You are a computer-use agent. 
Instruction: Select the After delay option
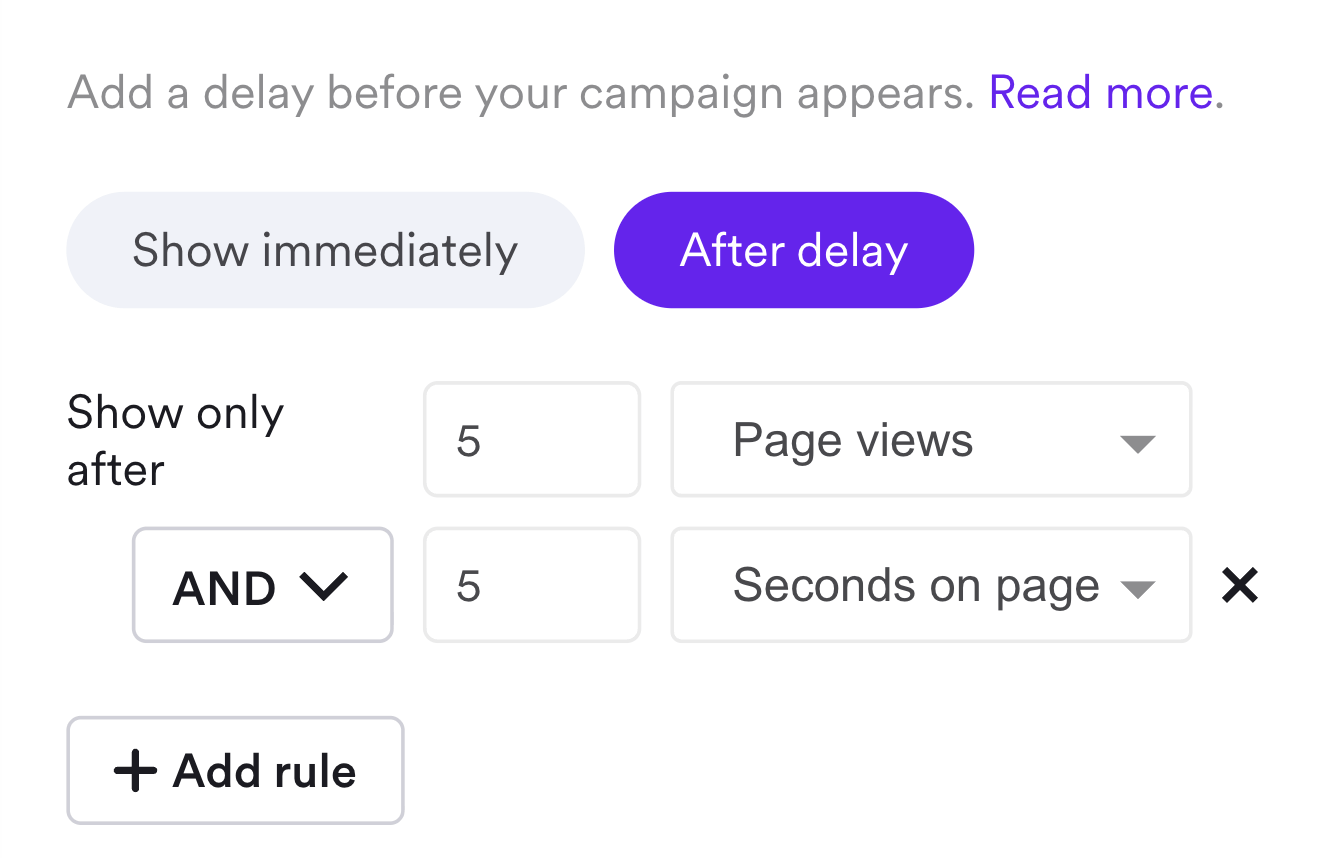(x=793, y=250)
